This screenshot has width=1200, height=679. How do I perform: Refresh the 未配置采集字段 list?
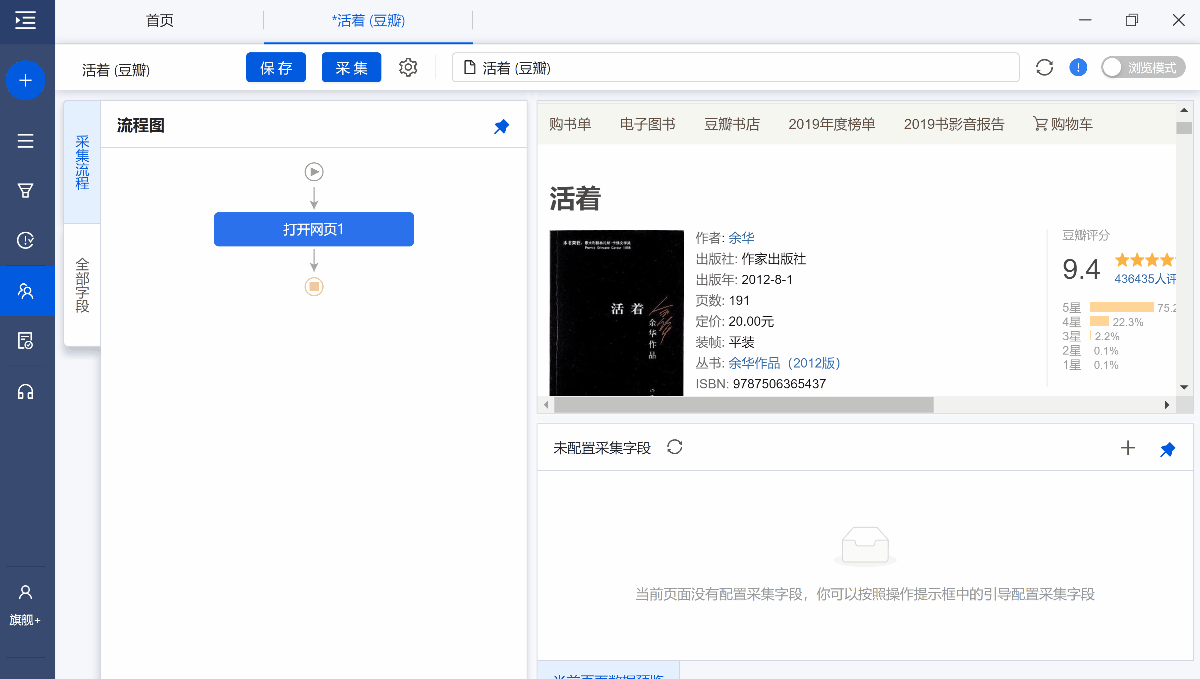coord(675,447)
